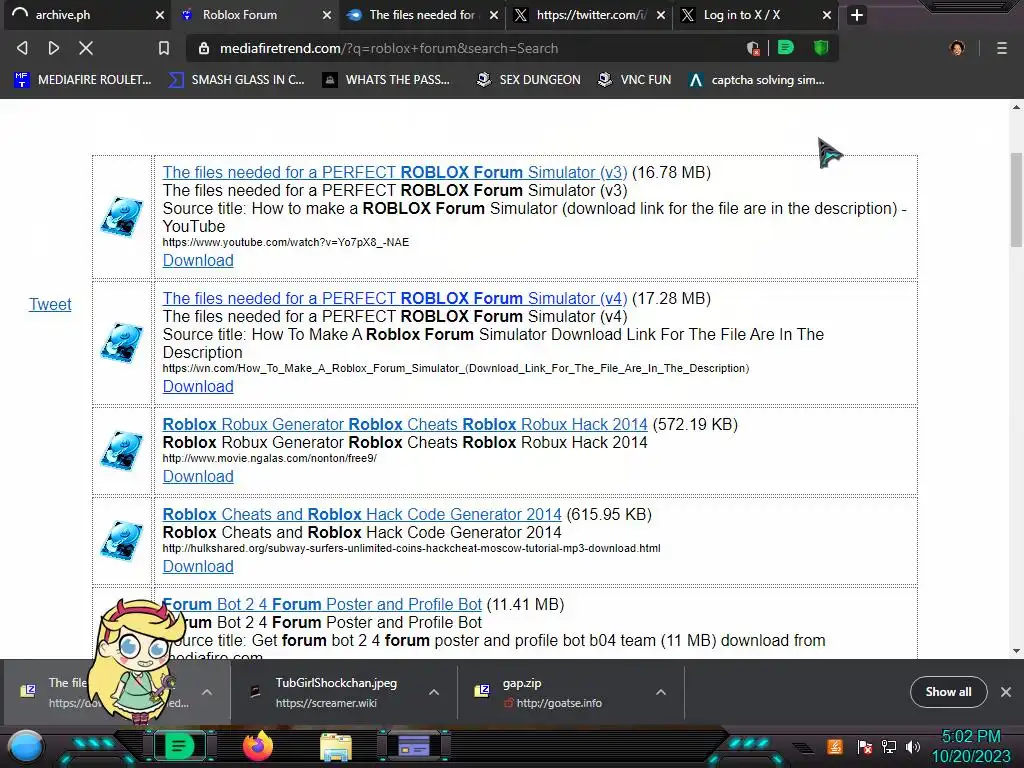
Task: Close the Log in to X tab
Action: click(x=827, y=15)
